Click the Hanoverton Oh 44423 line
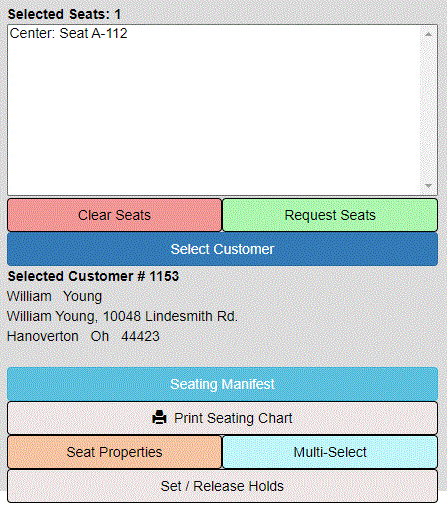This screenshot has height=510, width=447. (83, 336)
